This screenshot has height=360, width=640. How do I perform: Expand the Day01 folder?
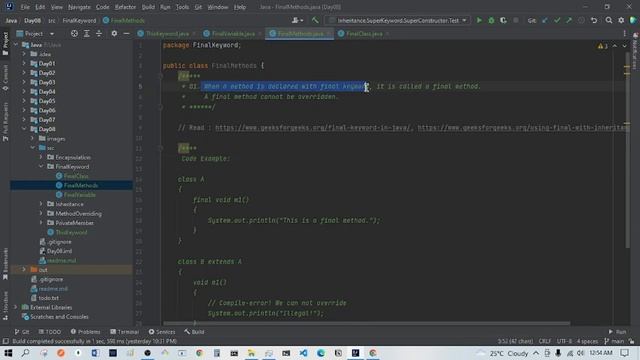pos(24,64)
